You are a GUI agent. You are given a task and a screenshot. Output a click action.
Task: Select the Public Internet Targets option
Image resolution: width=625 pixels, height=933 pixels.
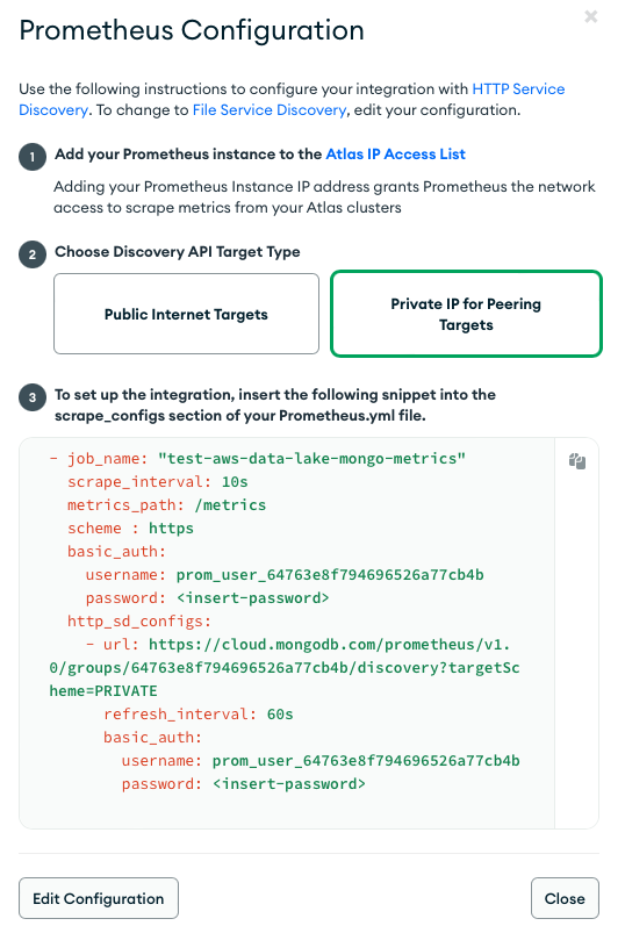(x=186, y=312)
